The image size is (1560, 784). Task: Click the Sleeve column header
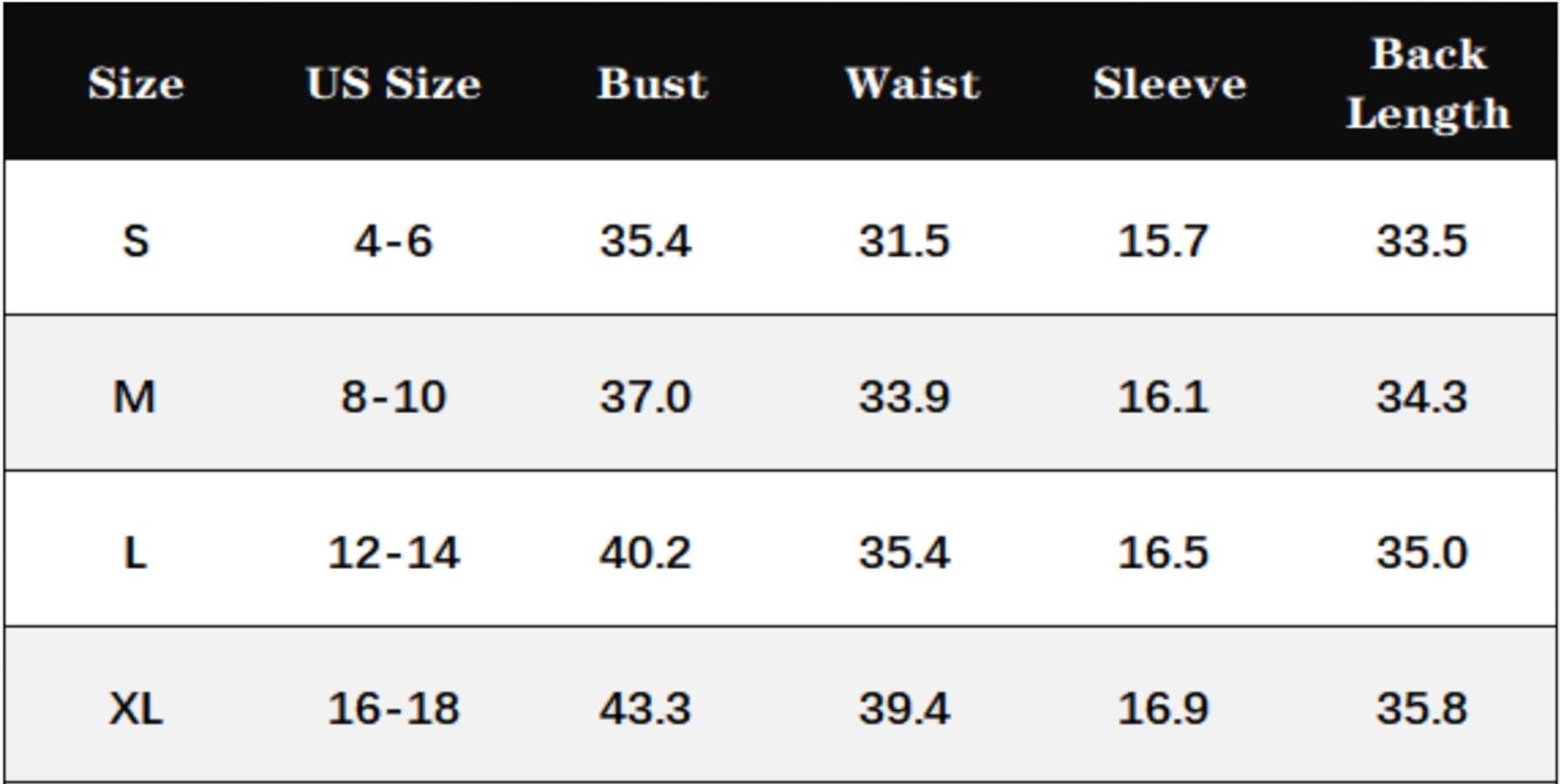(x=1169, y=84)
